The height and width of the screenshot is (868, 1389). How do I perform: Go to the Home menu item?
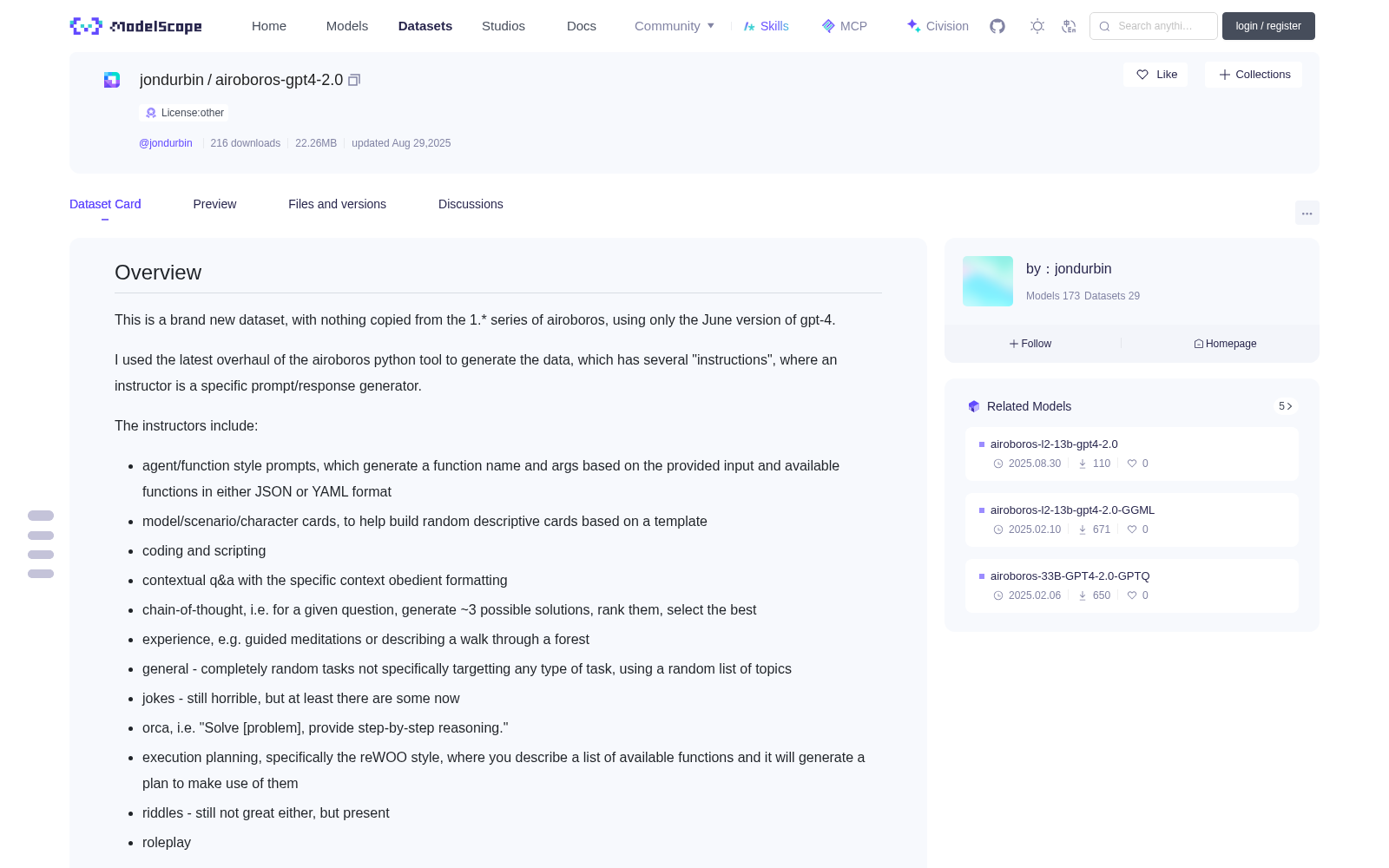coord(269,26)
